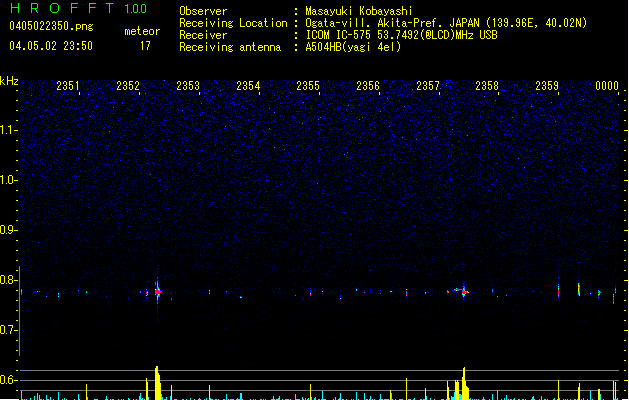The width and height of the screenshot is (629, 400).
Task: Click the 0.7 kHz frequency label
Action: point(8,330)
